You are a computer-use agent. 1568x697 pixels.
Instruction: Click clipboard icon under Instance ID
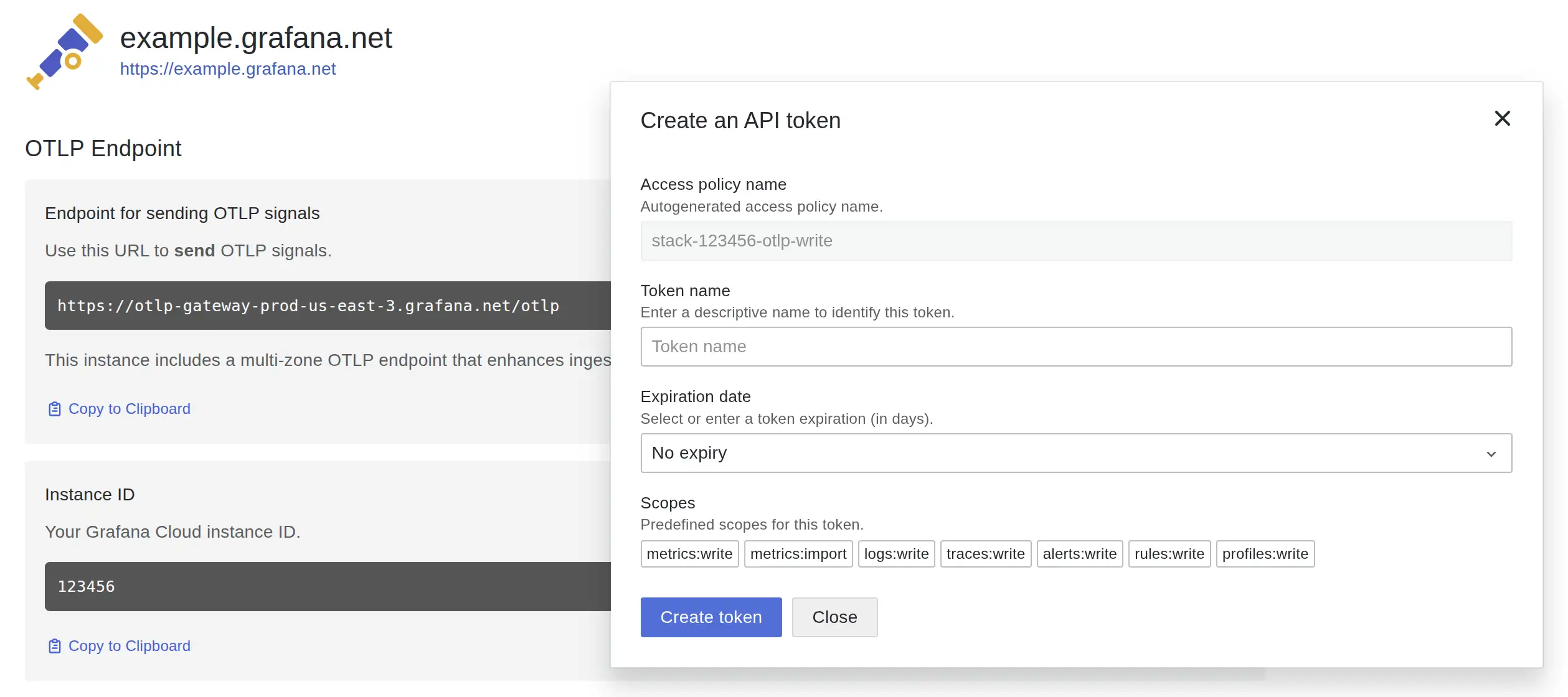55,646
